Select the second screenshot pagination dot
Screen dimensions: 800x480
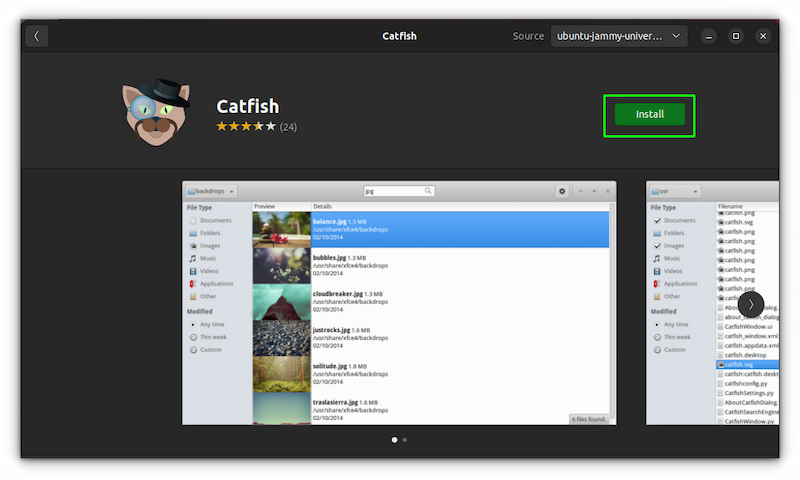tap(405, 440)
